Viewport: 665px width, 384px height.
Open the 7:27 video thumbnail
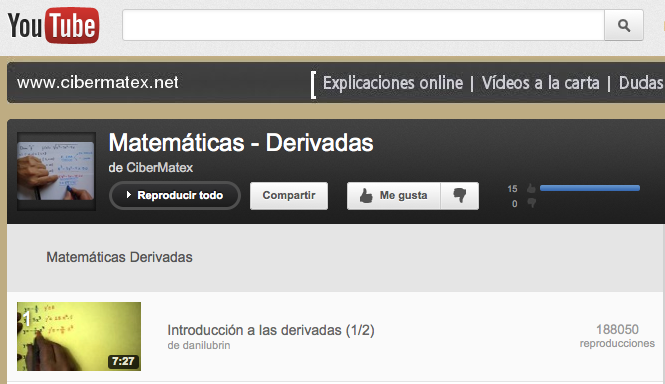coord(79,336)
